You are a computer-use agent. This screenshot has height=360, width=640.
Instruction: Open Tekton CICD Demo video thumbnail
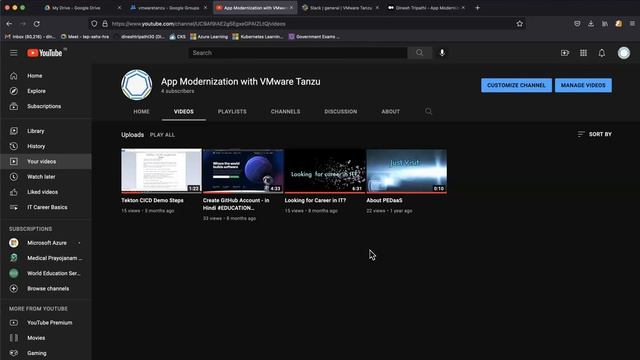[161, 171]
